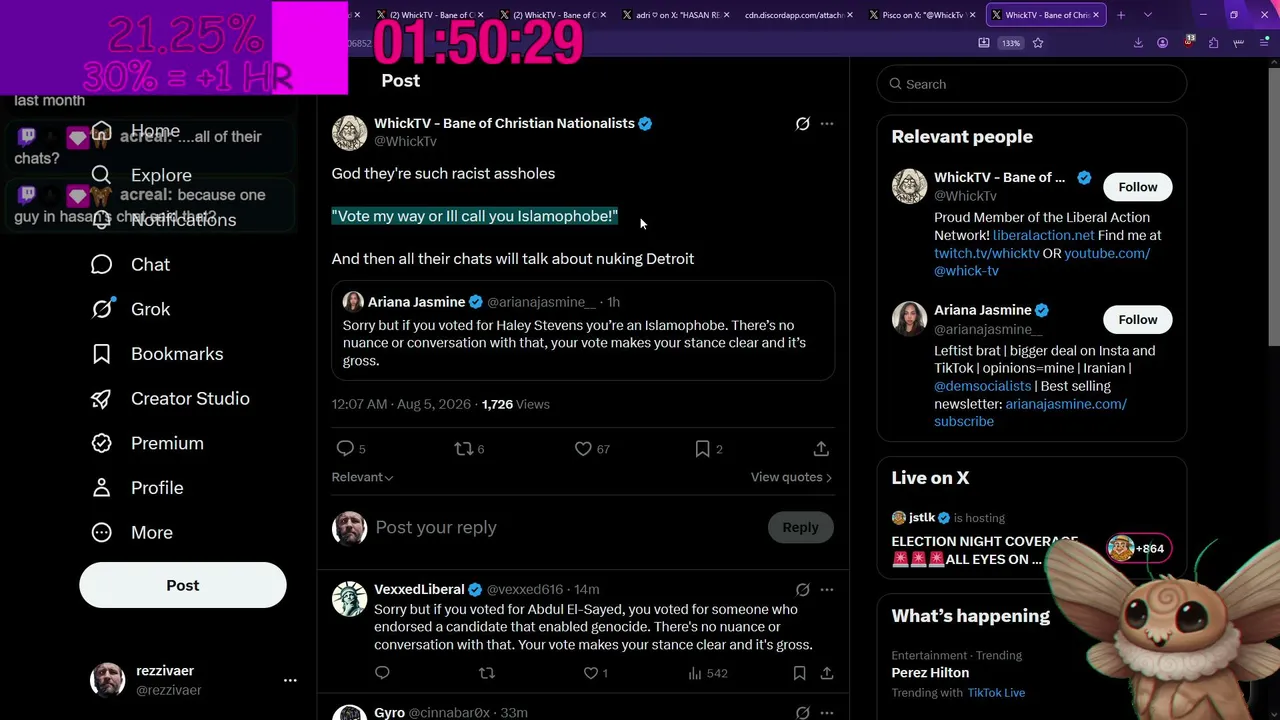This screenshot has height=720, width=1280.
Task: Open the Creator Studio rocket icon
Action: 101,398
